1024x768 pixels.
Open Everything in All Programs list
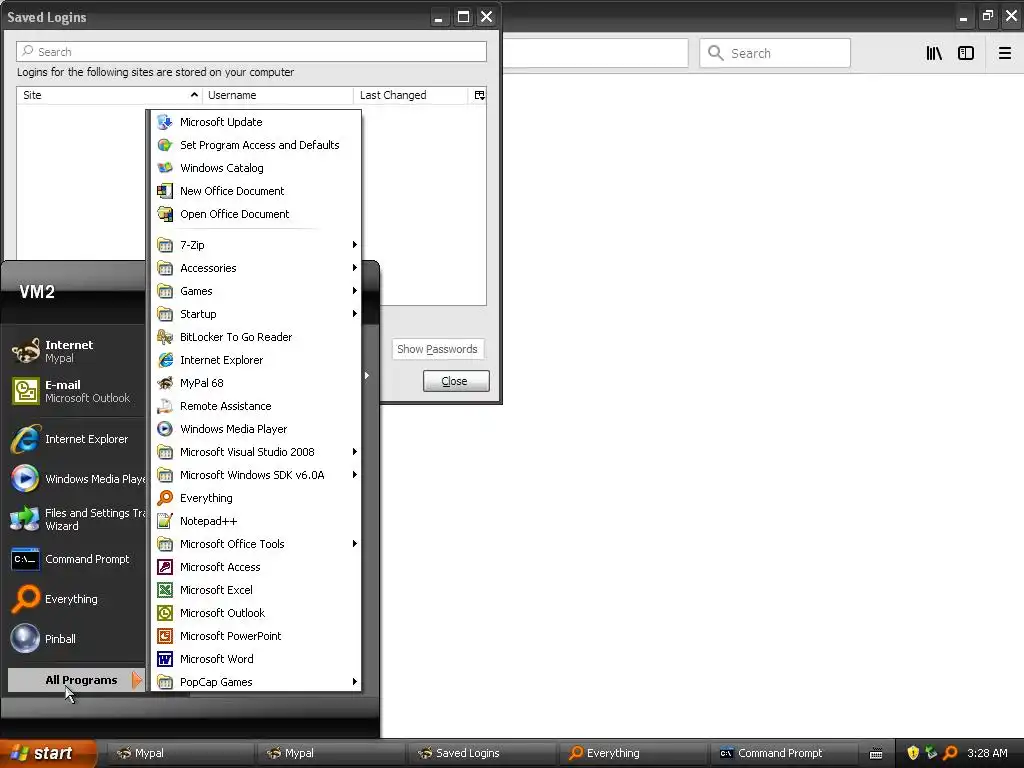(x=256, y=498)
